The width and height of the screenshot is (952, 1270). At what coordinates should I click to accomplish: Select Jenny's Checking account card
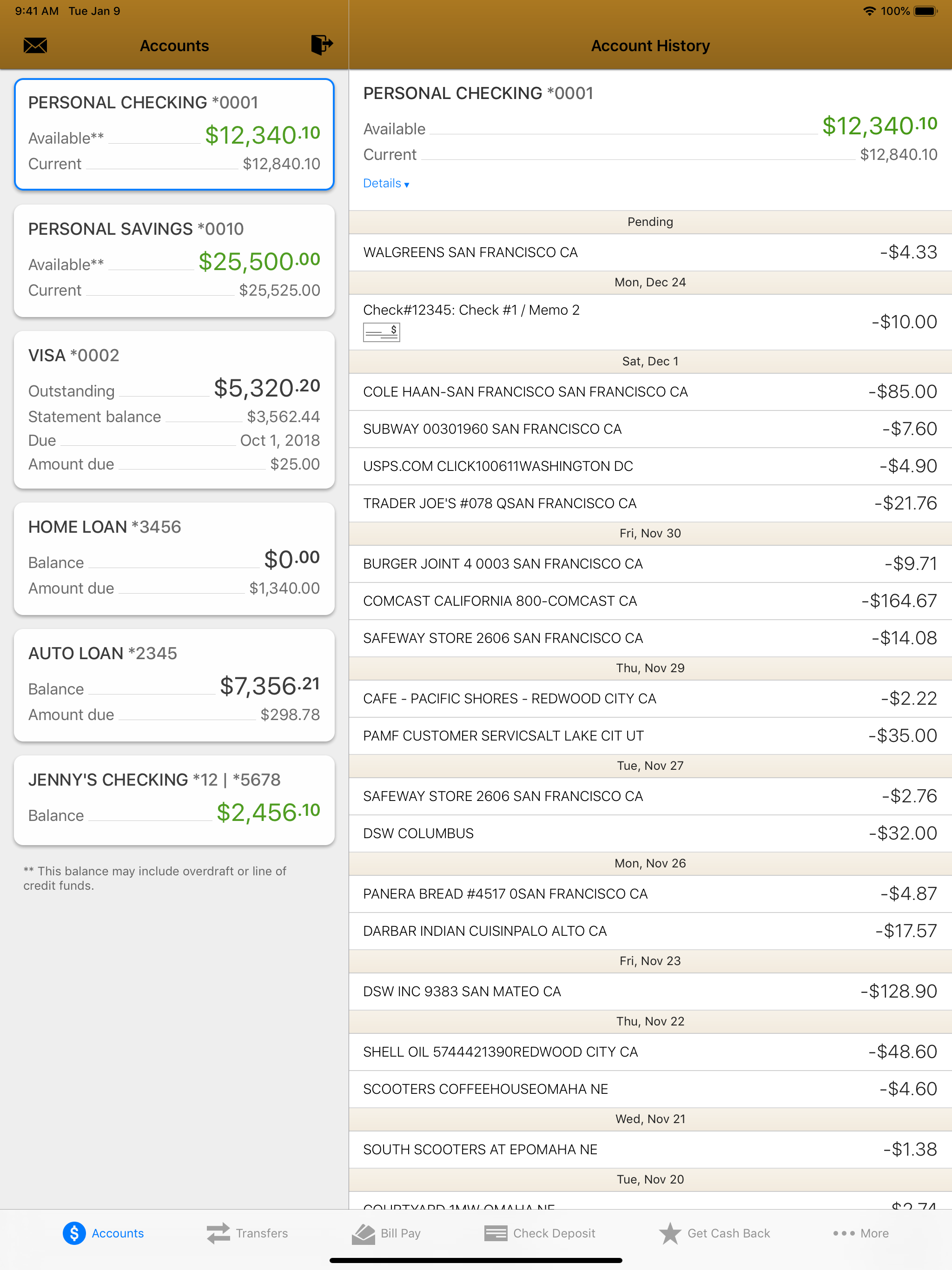tap(174, 800)
